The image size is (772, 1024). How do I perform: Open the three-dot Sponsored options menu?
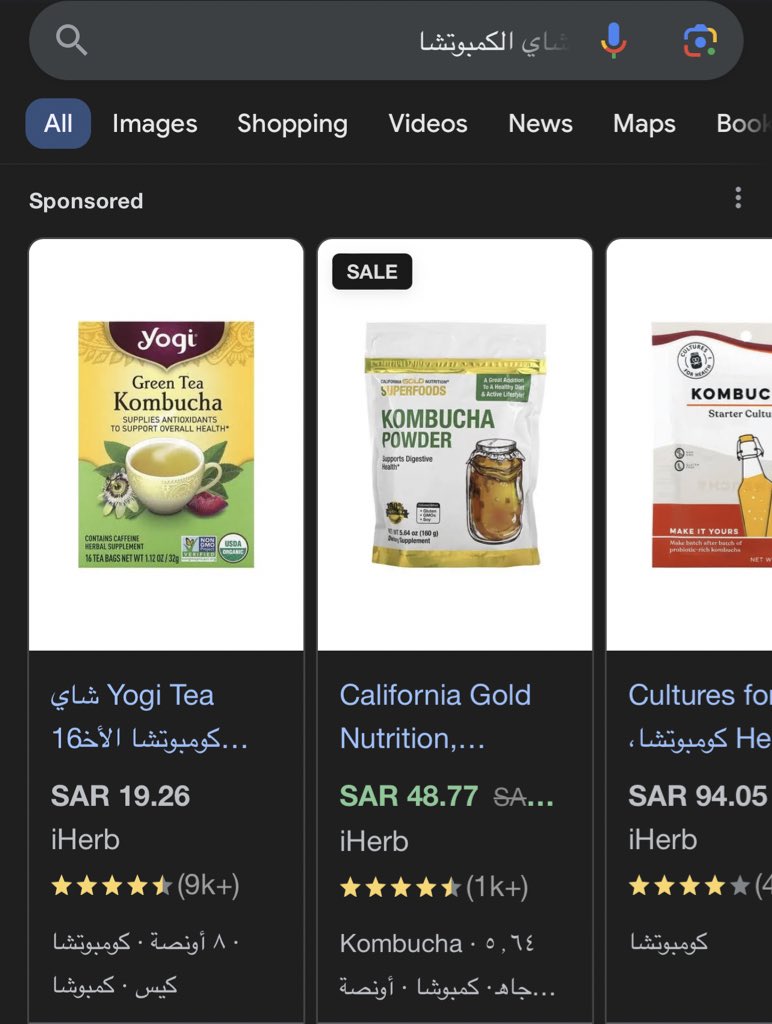coord(738,197)
